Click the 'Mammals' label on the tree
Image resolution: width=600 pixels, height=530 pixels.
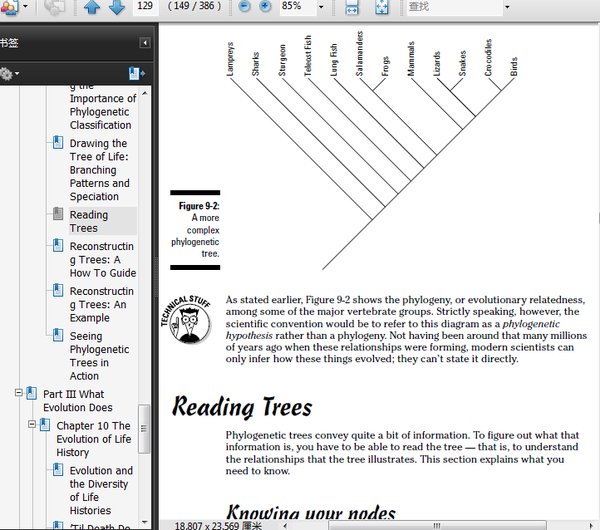coord(411,59)
